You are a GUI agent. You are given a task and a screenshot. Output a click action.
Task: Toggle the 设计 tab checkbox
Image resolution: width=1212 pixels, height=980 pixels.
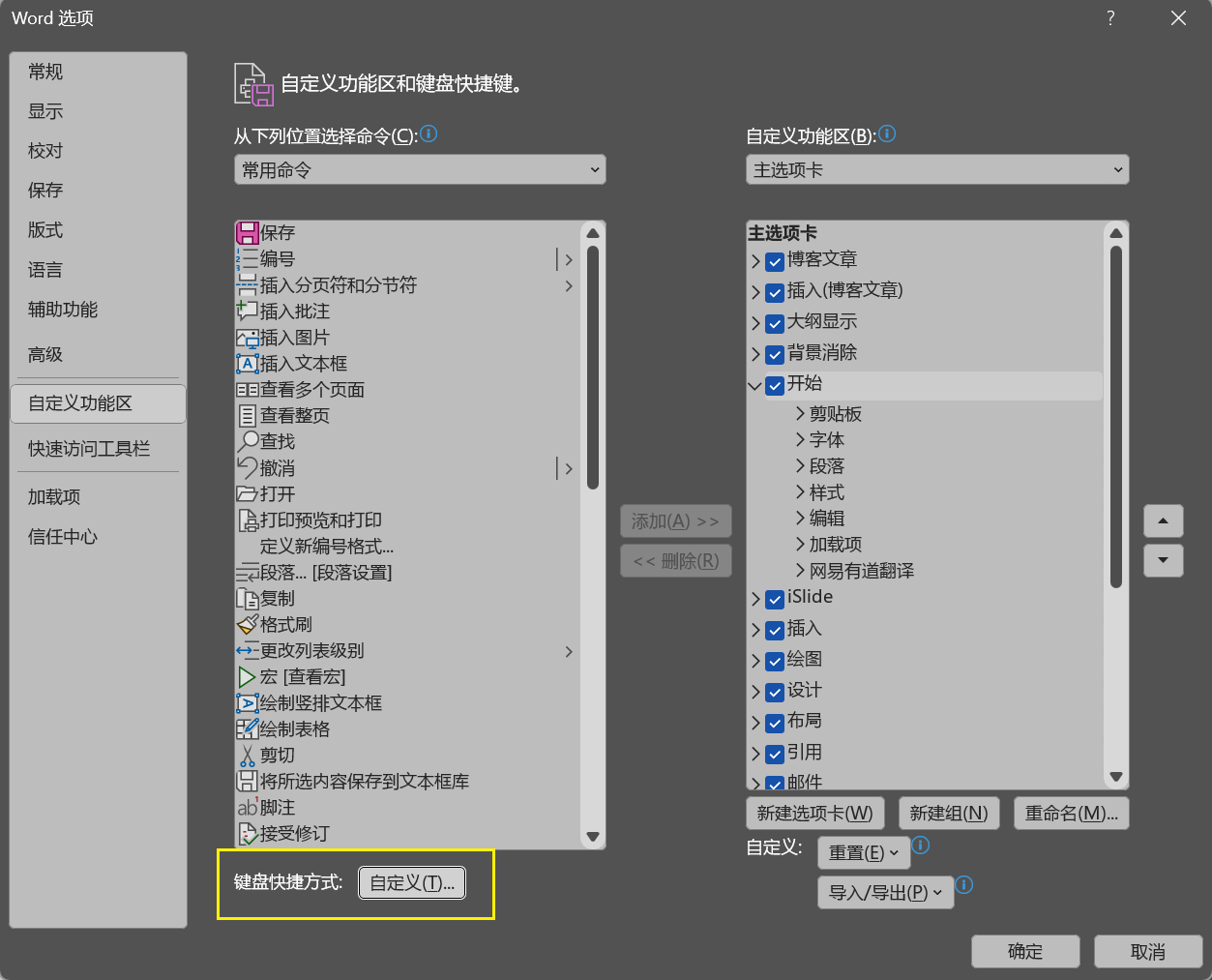775,692
